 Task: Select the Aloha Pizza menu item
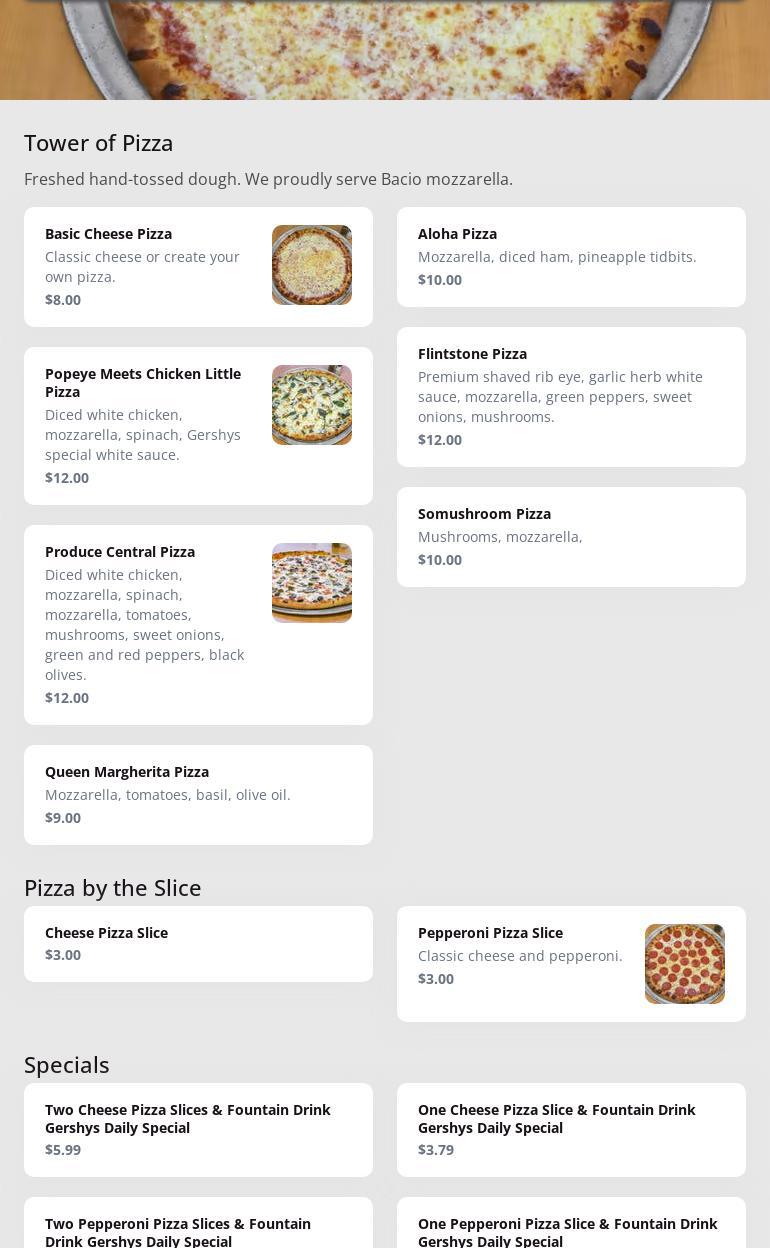[x=571, y=257]
